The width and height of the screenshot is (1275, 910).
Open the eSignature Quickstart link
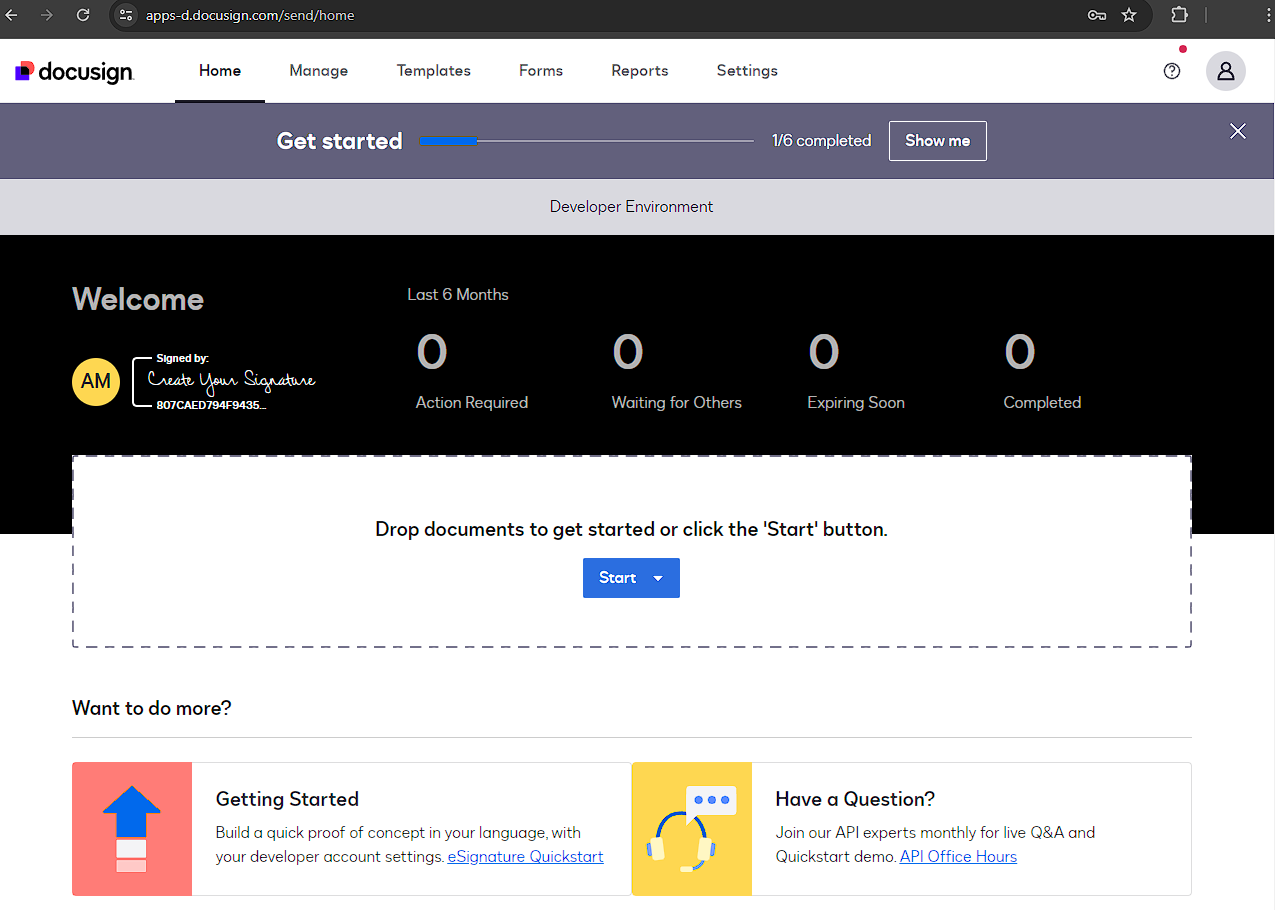pos(525,857)
